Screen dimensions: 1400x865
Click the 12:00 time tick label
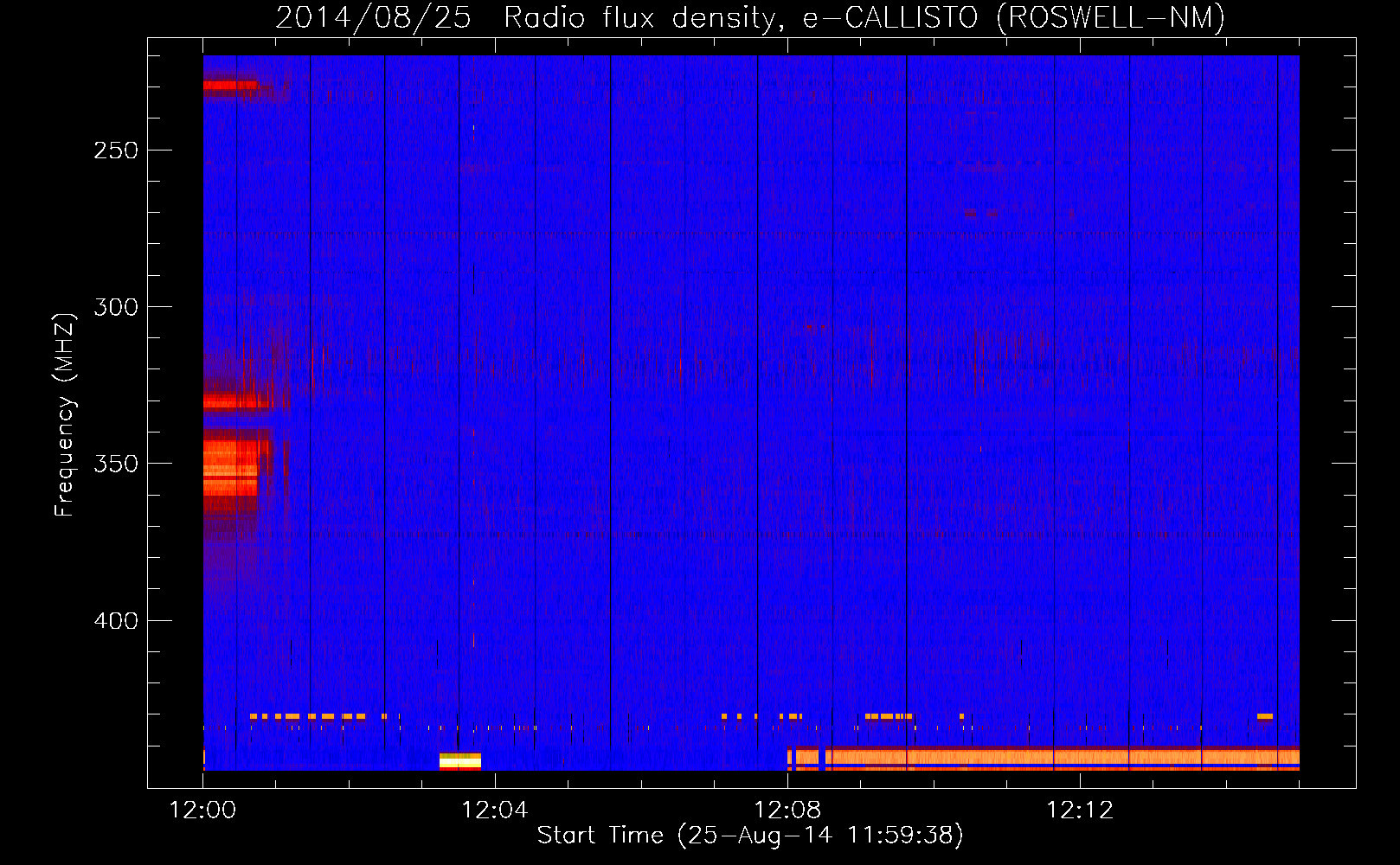pyautogui.click(x=202, y=811)
